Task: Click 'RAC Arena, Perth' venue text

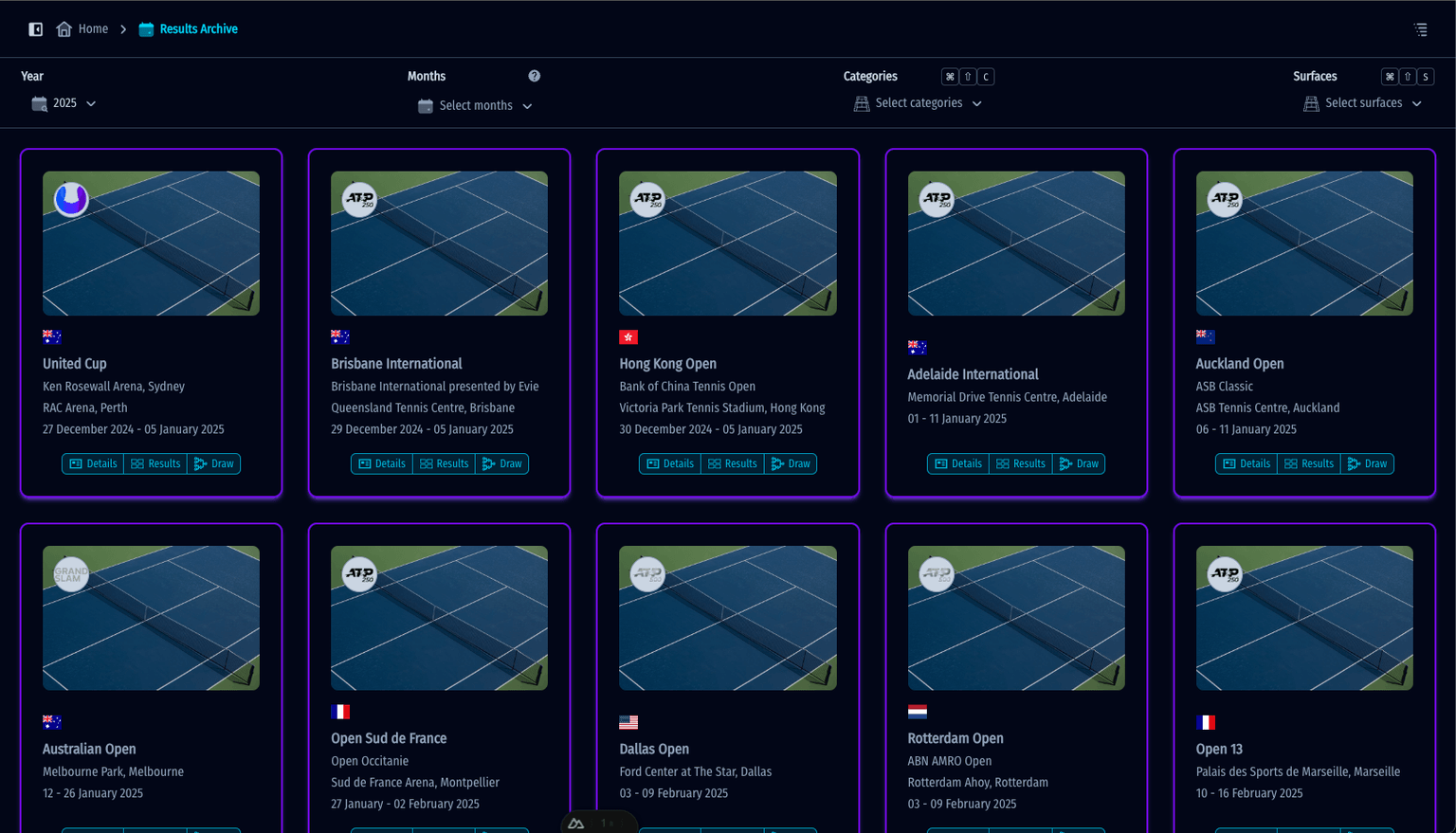Action: pyautogui.click(x=85, y=408)
